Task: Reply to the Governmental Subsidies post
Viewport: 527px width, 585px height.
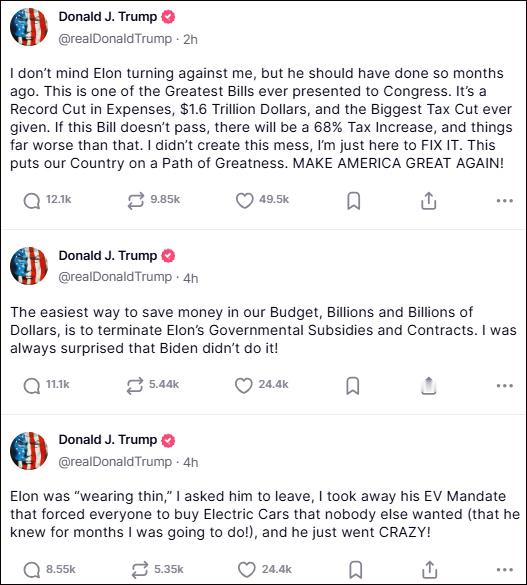Action: point(32,386)
